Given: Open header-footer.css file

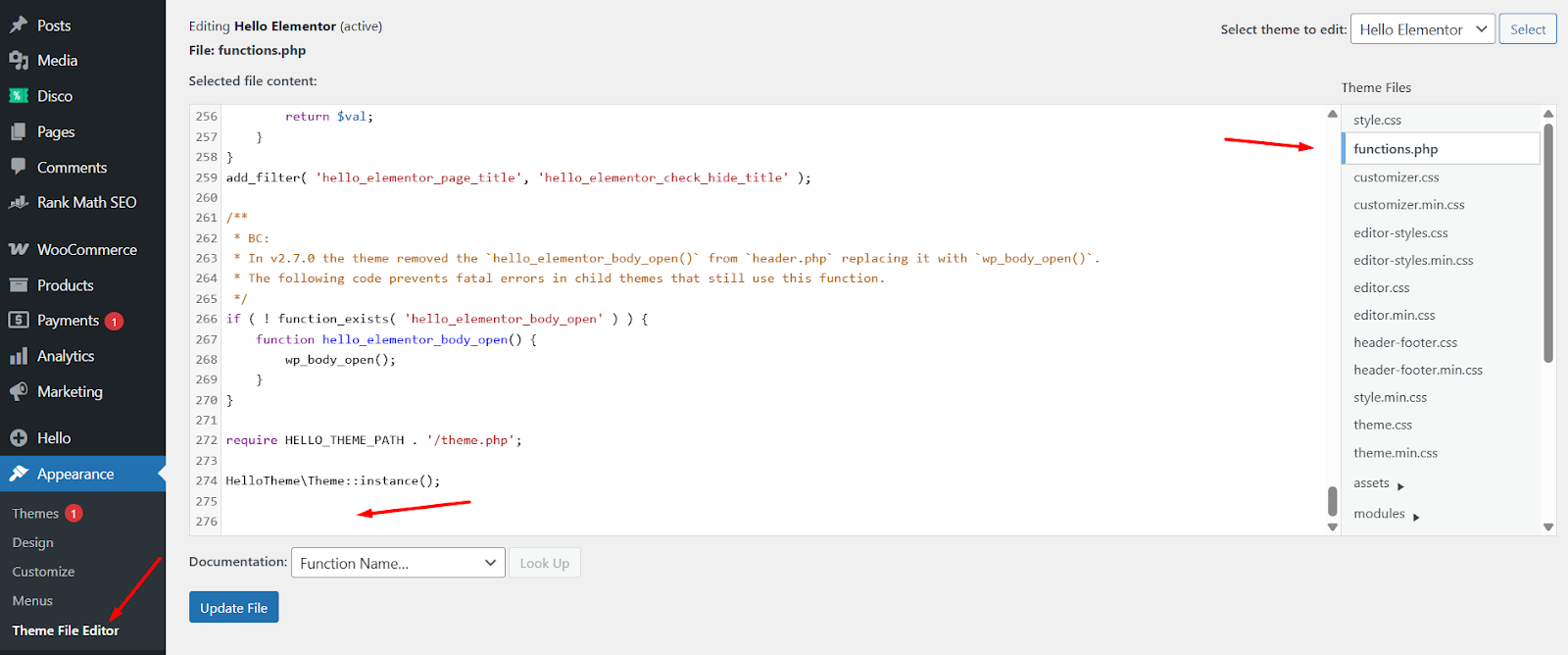Looking at the screenshot, I should point(1405,343).
